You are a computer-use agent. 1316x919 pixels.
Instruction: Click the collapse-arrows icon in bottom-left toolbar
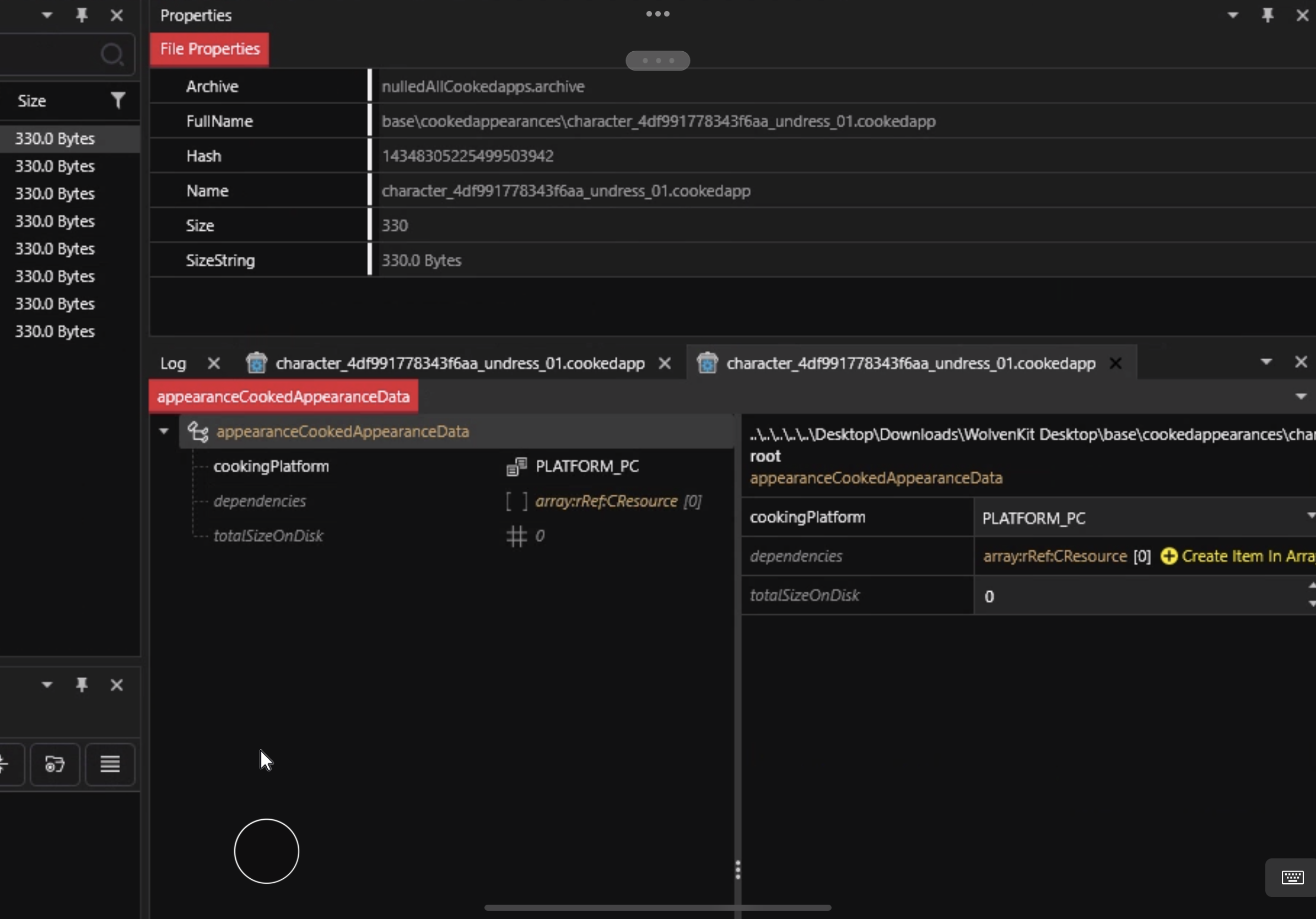pos(6,764)
